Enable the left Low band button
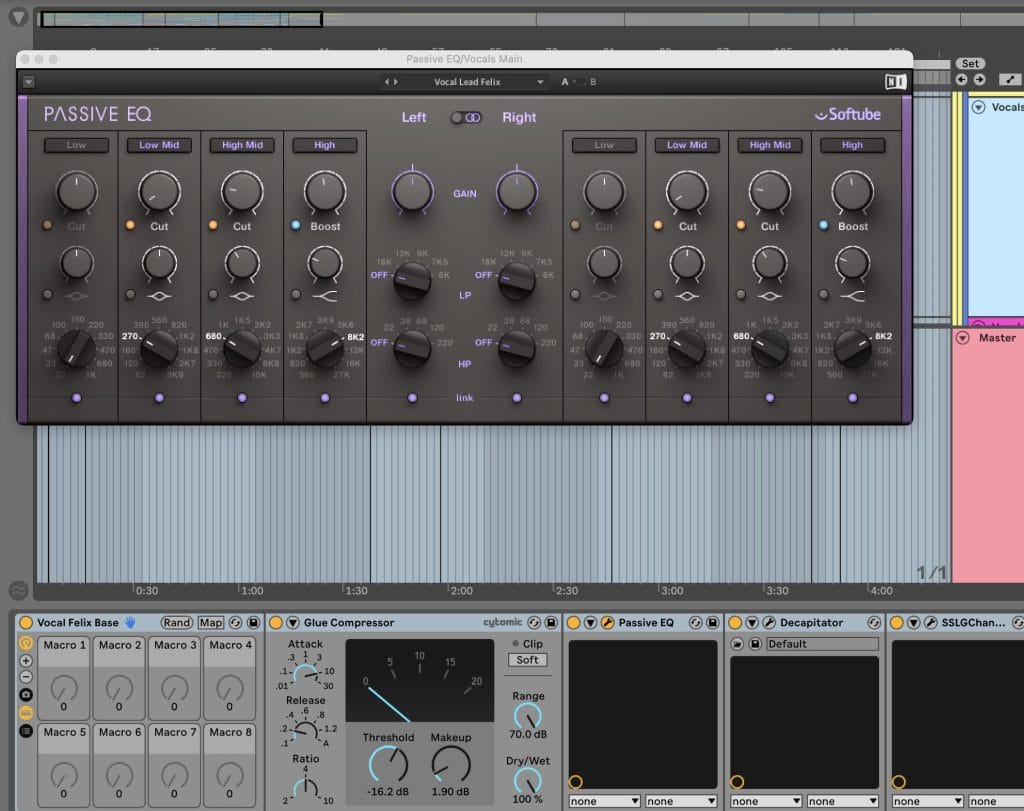The width and height of the screenshot is (1024, 811). coord(77,145)
